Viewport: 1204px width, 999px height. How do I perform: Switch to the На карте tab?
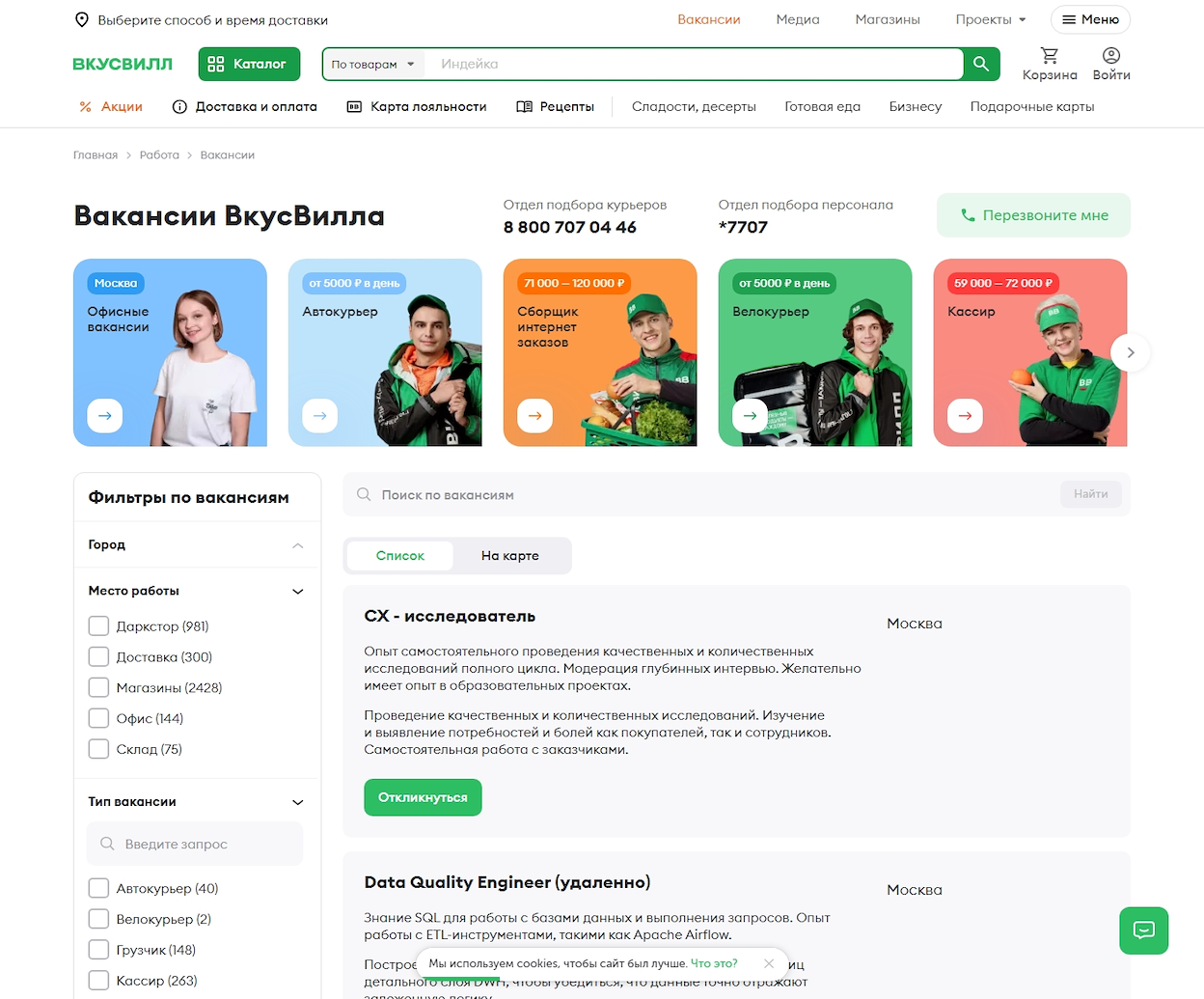click(510, 556)
